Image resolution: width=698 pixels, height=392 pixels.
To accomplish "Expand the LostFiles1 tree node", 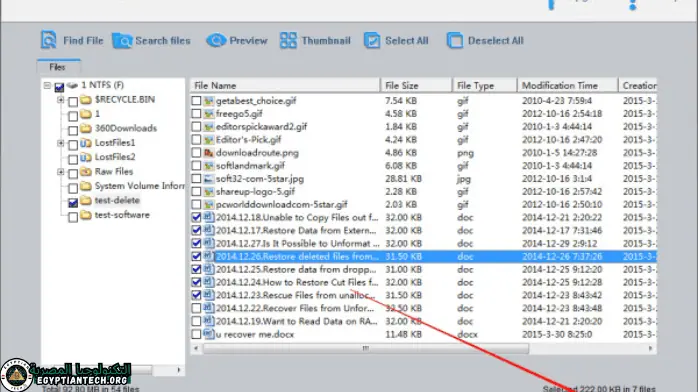I will tap(61, 143).
